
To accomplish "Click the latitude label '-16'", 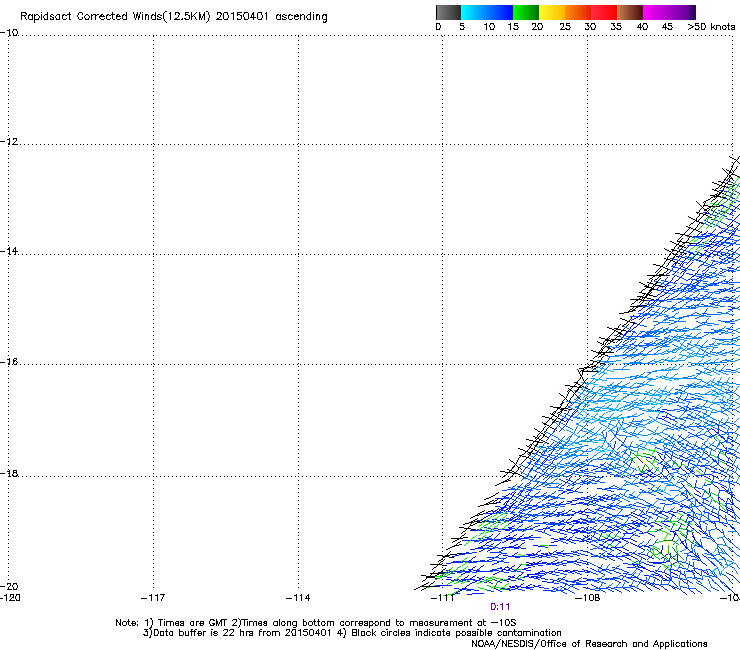I will pos(9,362).
